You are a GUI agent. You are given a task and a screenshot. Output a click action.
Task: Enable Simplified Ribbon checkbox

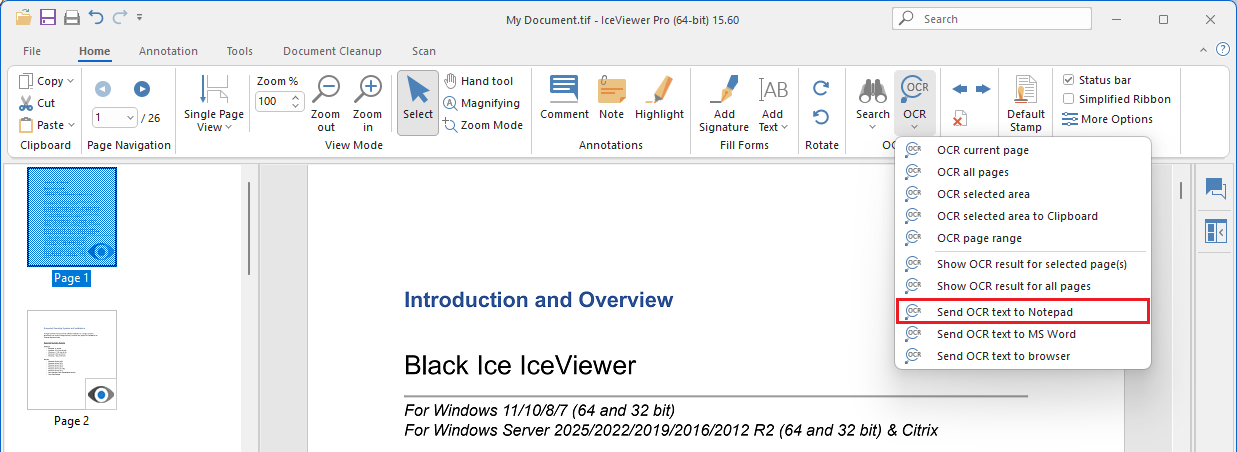(1068, 99)
